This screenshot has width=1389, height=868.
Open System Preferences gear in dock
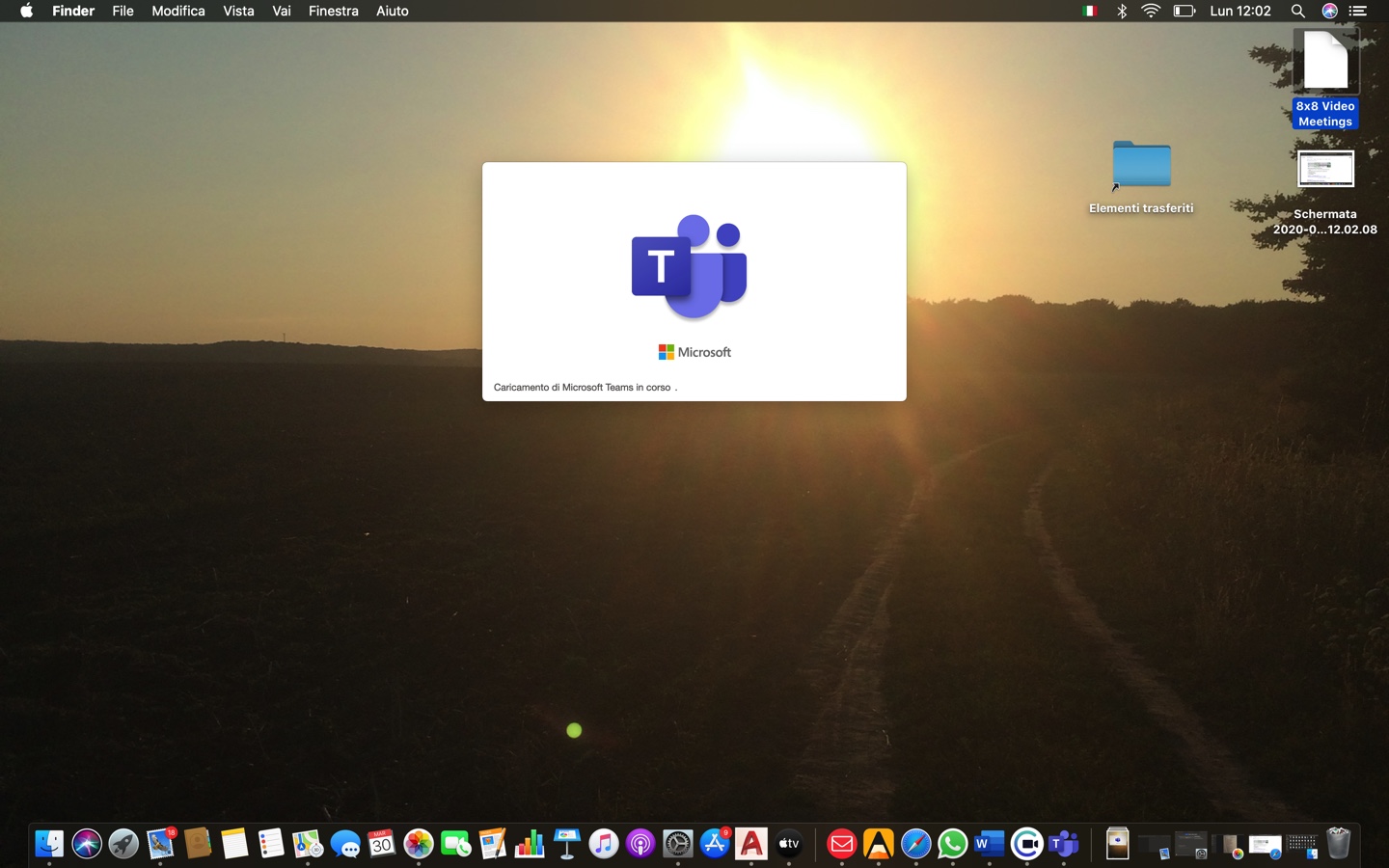(678, 844)
